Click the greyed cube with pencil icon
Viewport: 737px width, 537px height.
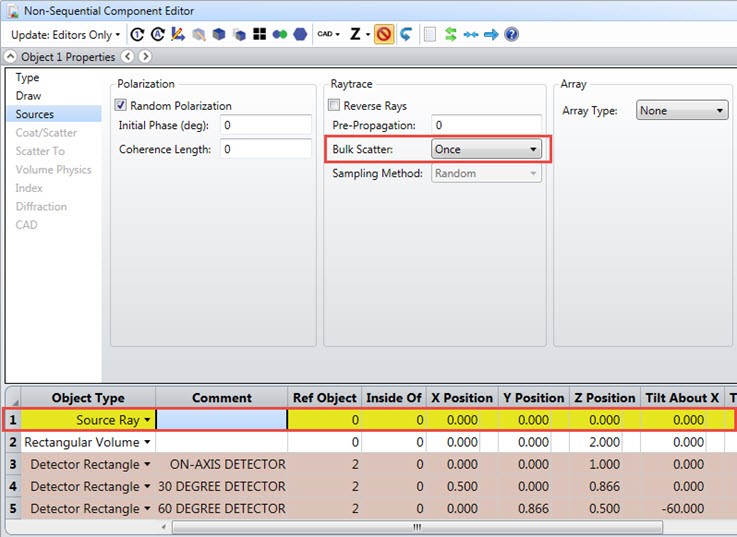(199, 34)
